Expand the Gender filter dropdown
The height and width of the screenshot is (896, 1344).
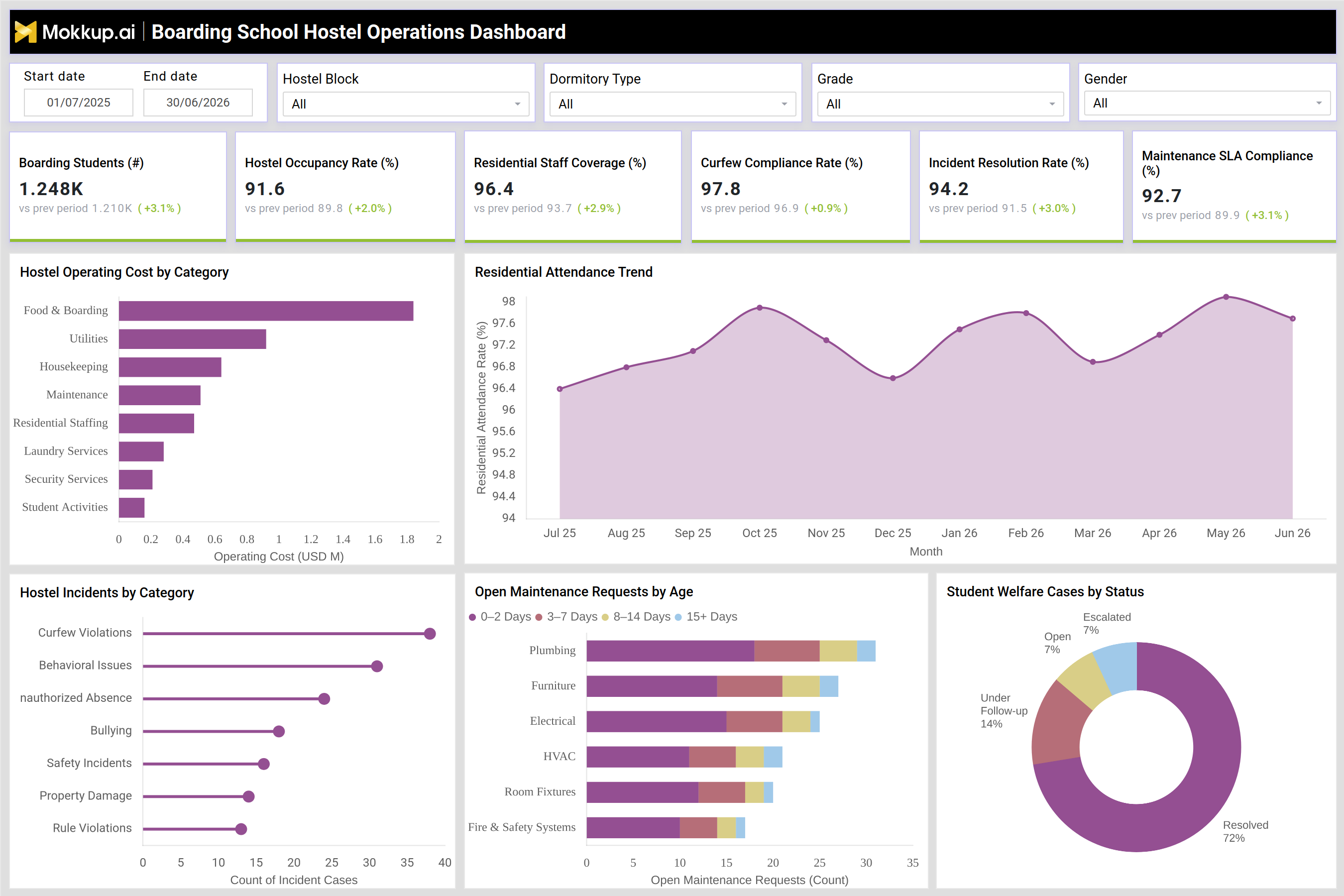[x=1207, y=104]
